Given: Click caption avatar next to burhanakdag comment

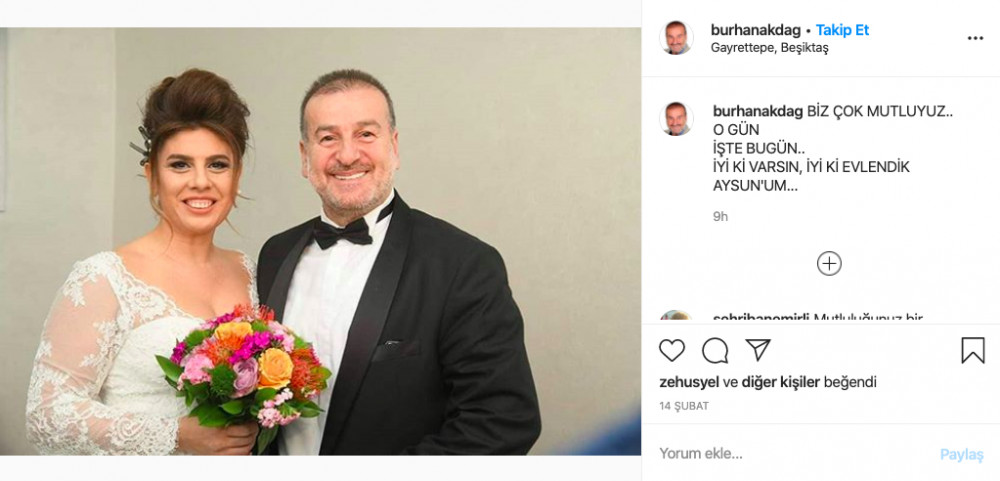Looking at the screenshot, I should click(x=676, y=119).
